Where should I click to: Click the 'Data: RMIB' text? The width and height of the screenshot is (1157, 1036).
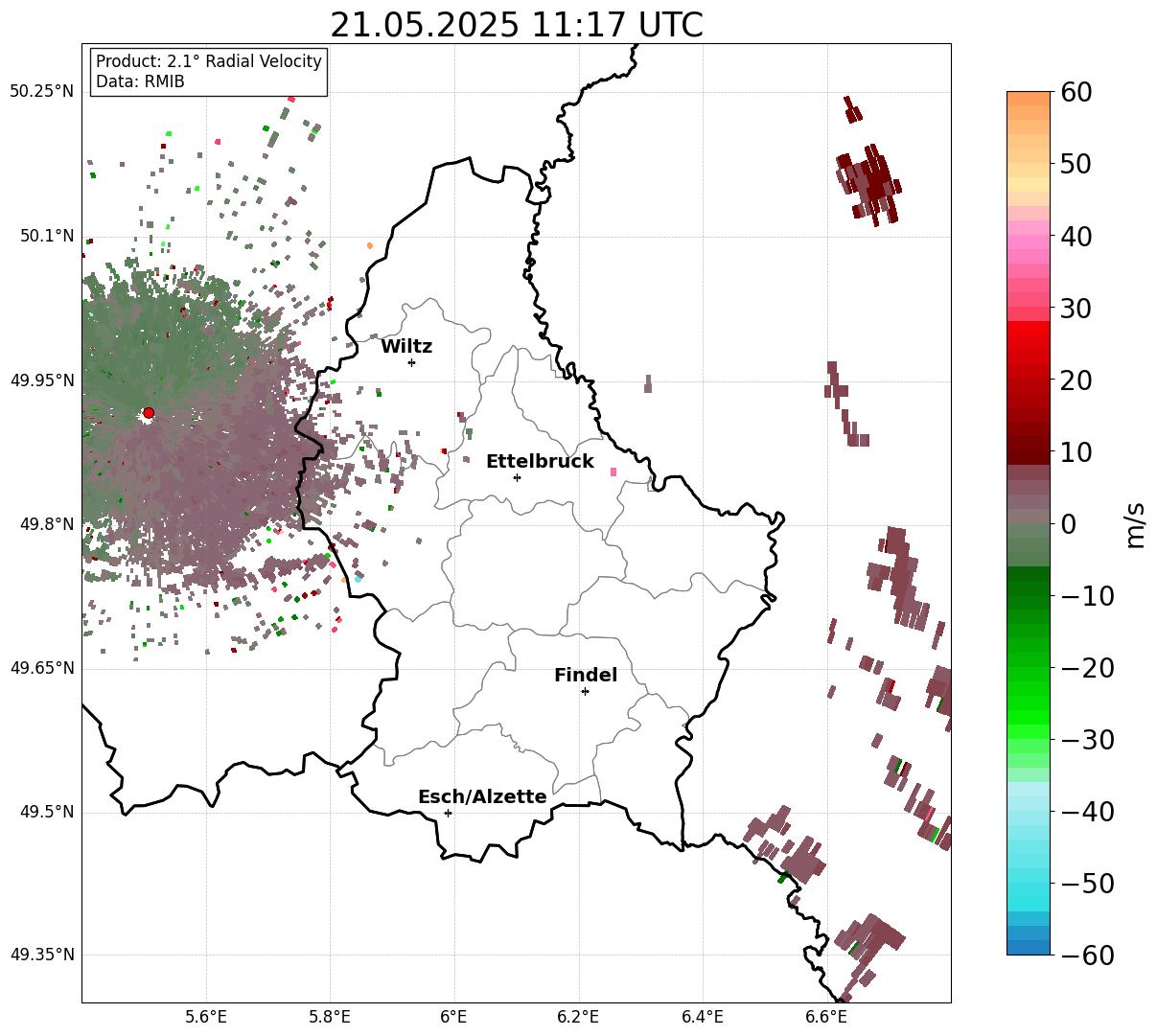pyautogui.click(x=140, y=81)
